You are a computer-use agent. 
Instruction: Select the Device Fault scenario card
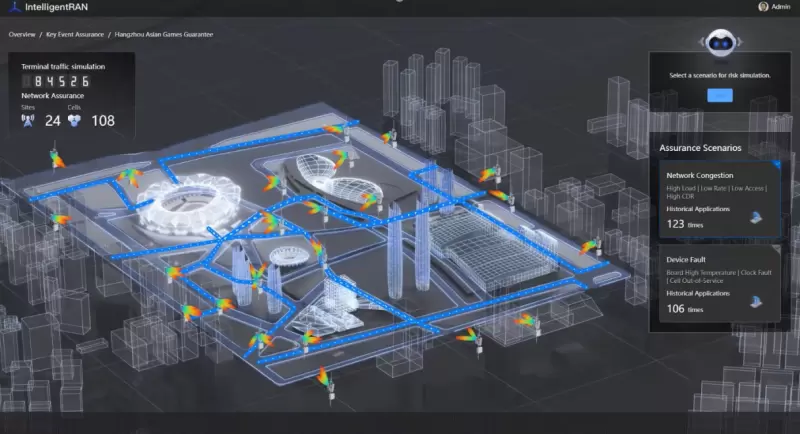click(x=719, y=284)
